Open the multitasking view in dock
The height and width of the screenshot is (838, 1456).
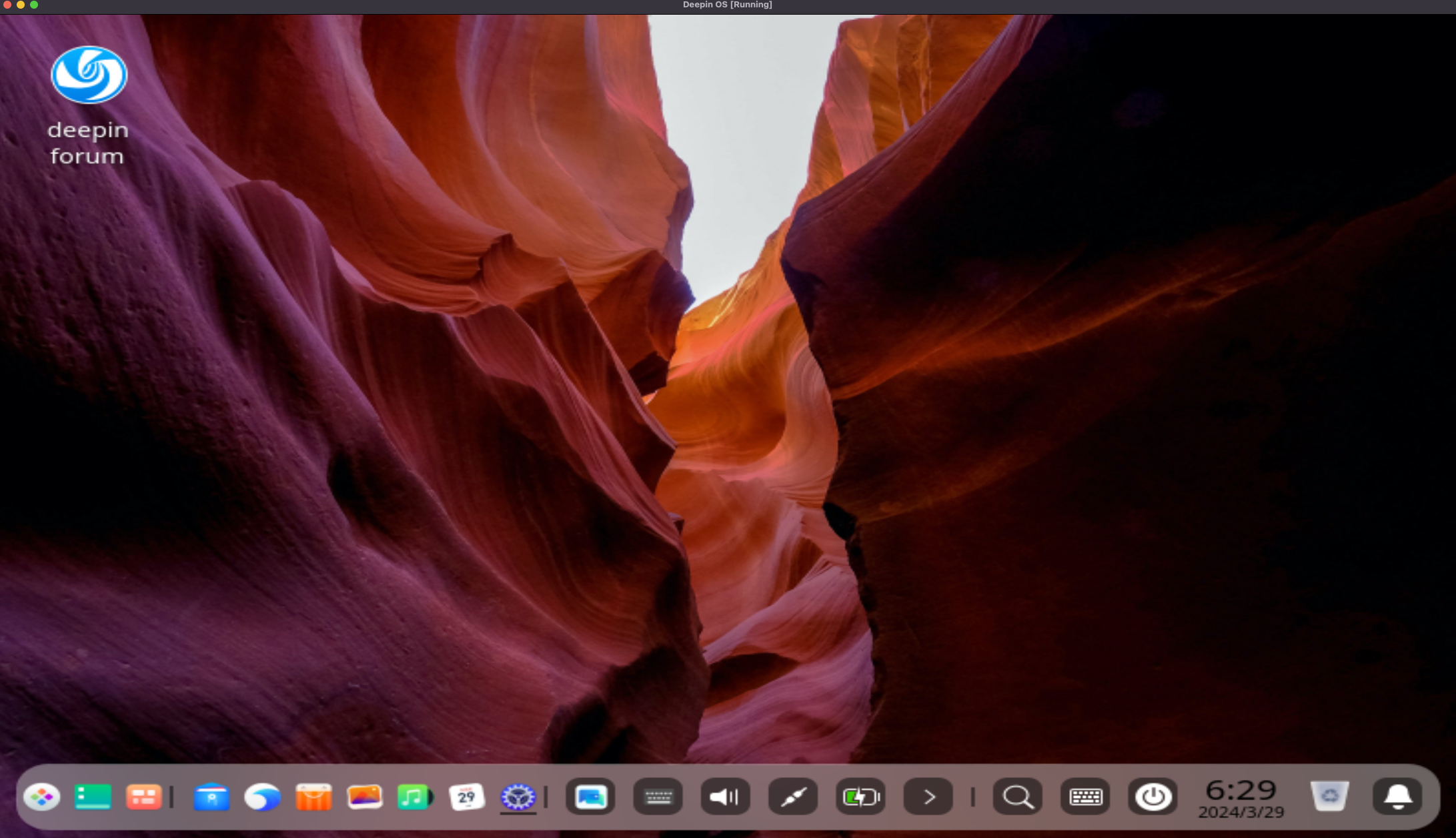click(143, 797)
